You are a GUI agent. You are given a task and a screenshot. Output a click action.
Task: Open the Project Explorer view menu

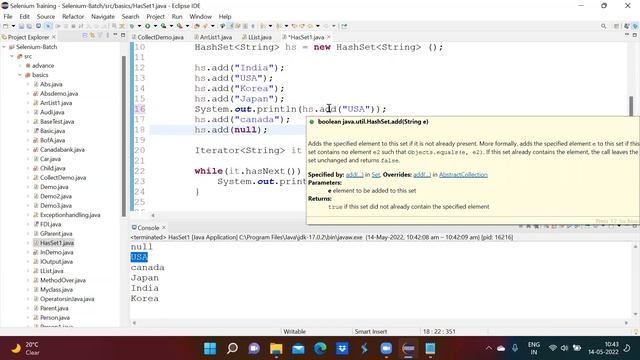pyautogui.click(x=107, y=36)
